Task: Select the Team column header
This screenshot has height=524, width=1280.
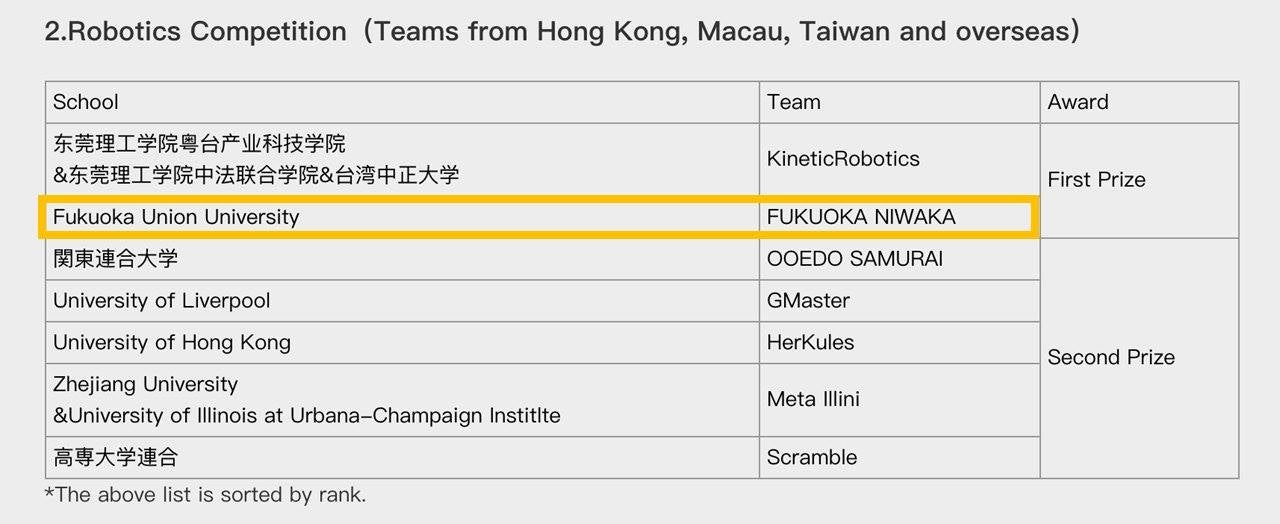Action: [793, 102]
